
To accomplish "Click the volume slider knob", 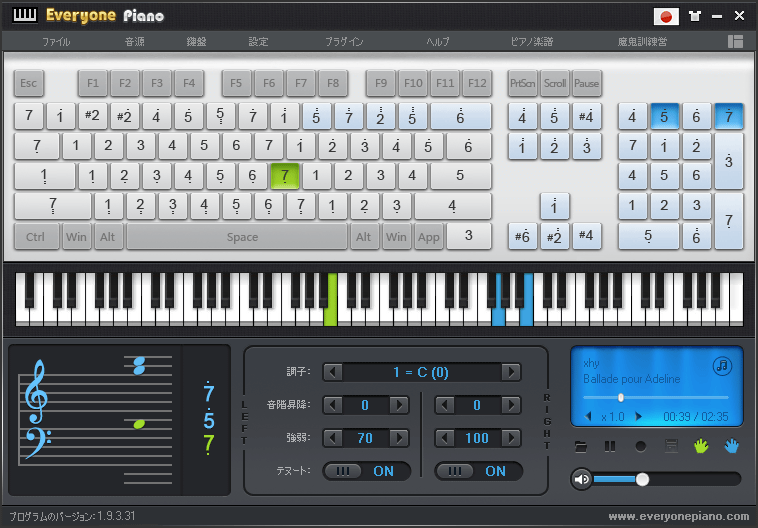I will [642, 479].
